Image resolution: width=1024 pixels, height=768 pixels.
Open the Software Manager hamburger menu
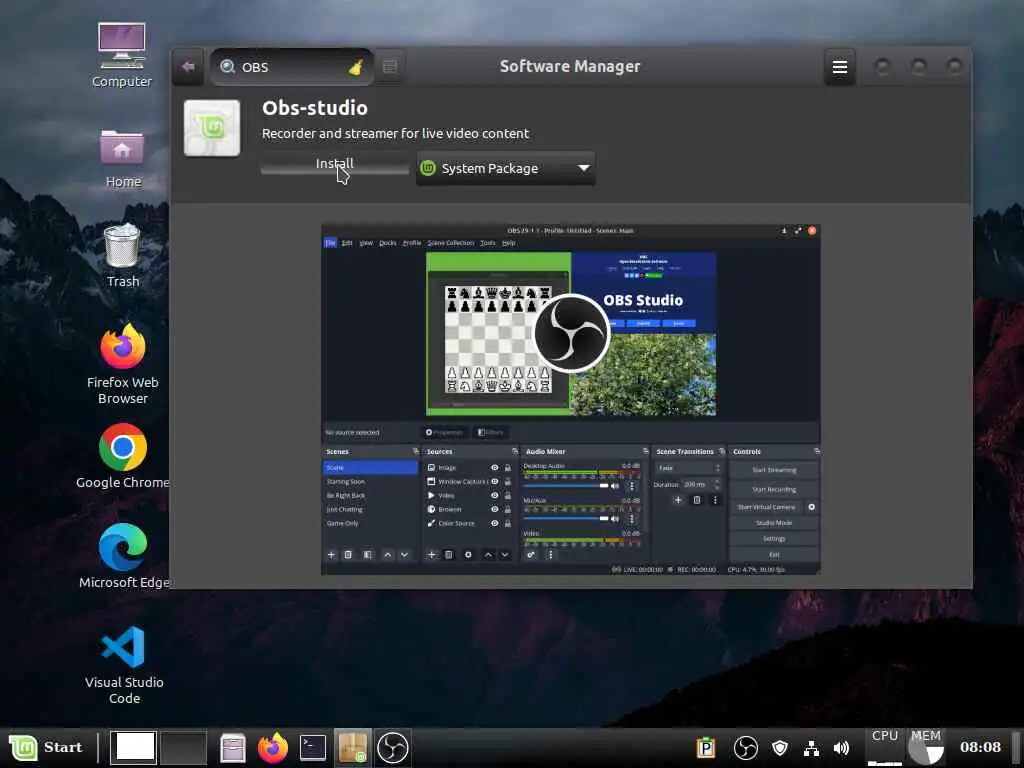(840, 67)
